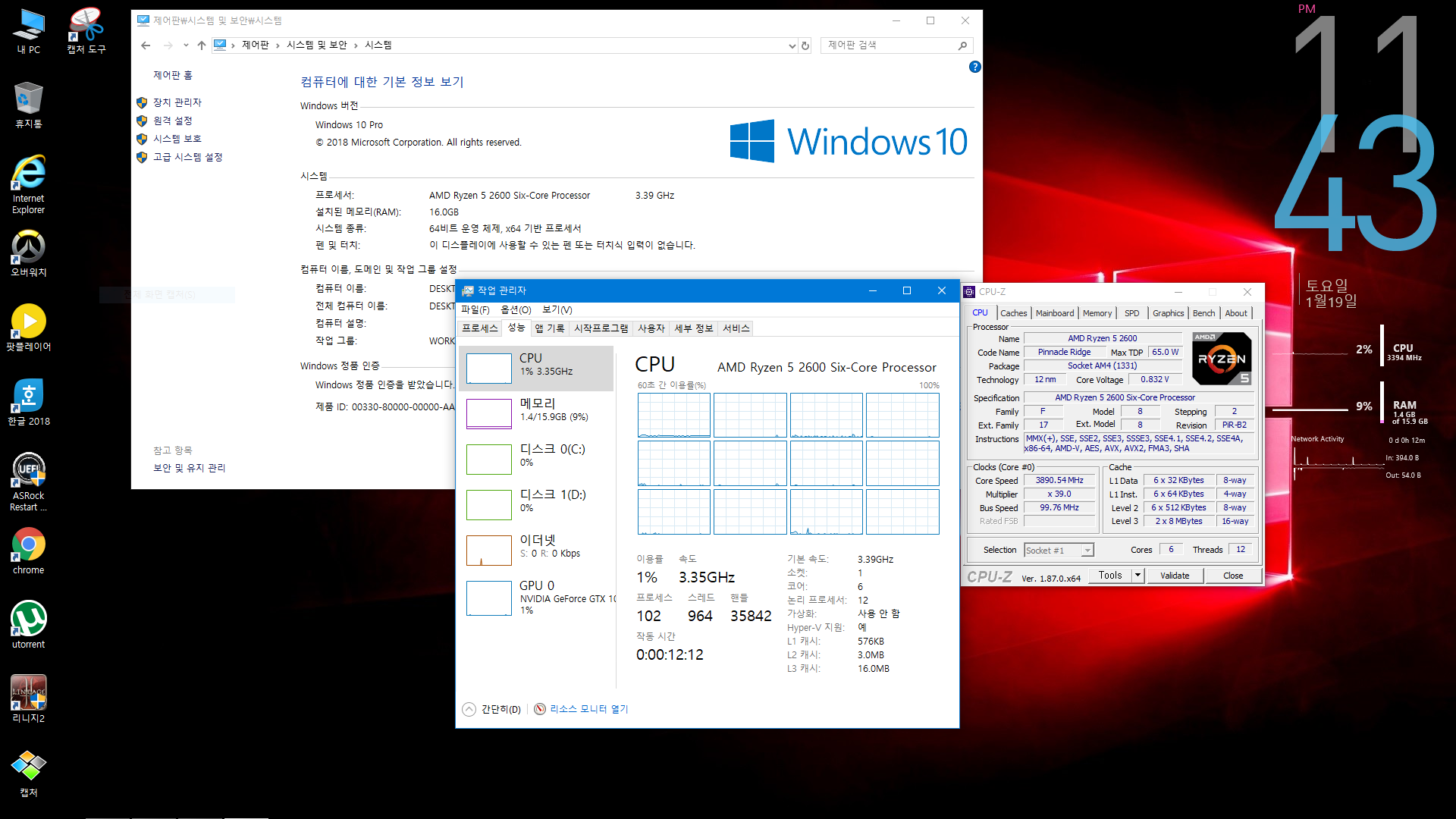Switch to the 서비스 tab
This screenshot has width=1456, height=819.
pos(736,328)
